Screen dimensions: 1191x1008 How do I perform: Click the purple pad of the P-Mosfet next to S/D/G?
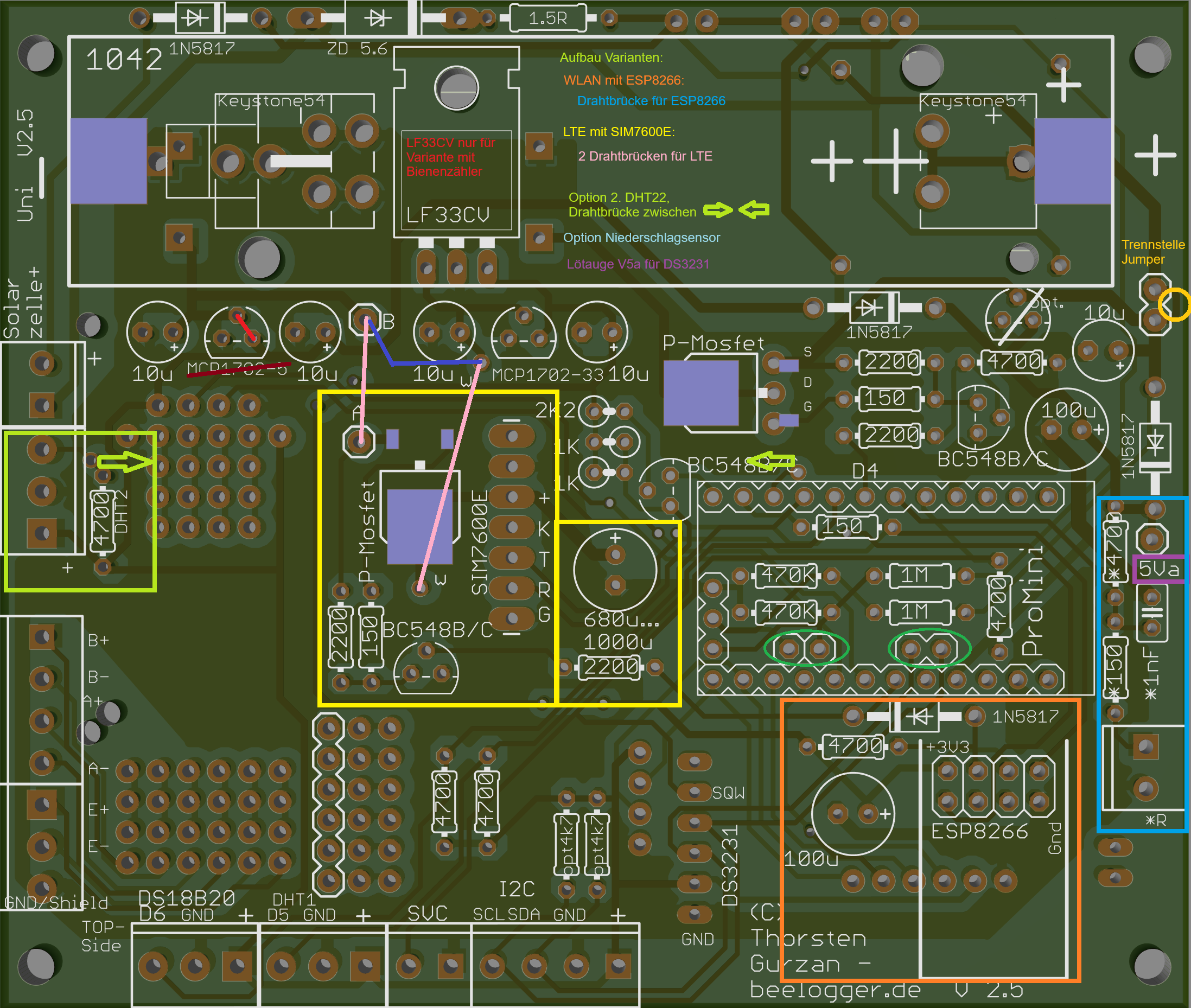700,393
